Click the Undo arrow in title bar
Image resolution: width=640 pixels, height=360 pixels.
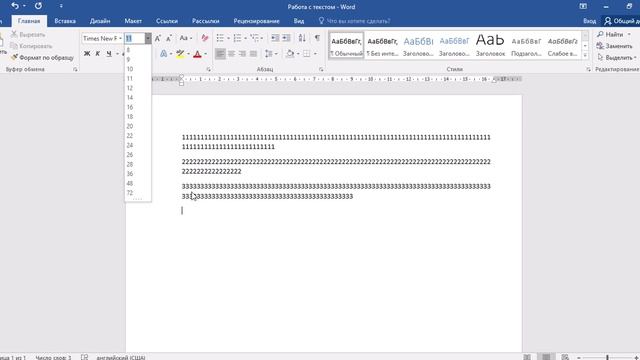point(15,6)
